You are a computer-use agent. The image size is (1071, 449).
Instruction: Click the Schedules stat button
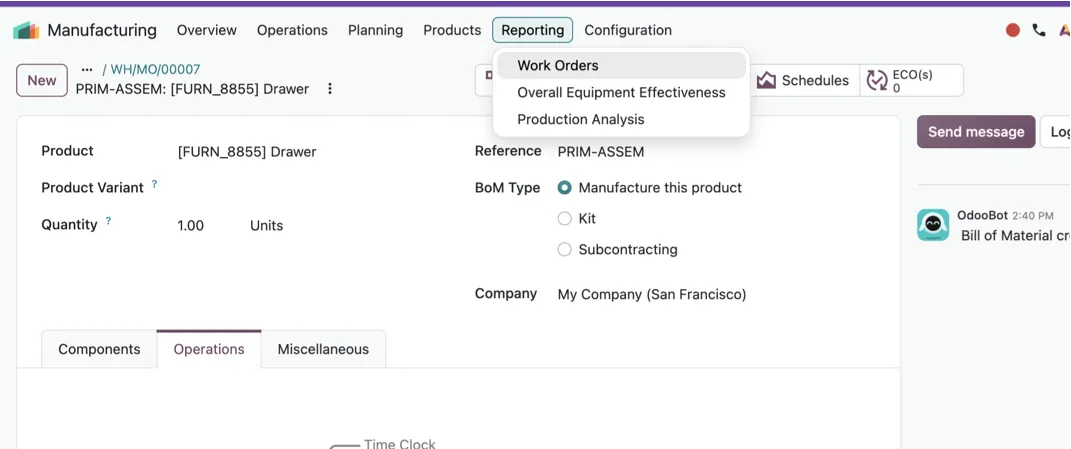[804, 81]
